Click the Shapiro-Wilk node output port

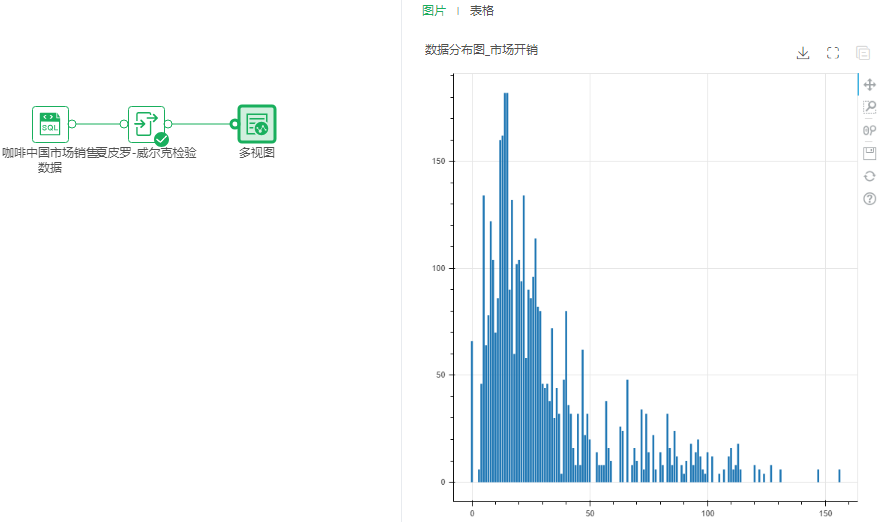tap(169, 124)
